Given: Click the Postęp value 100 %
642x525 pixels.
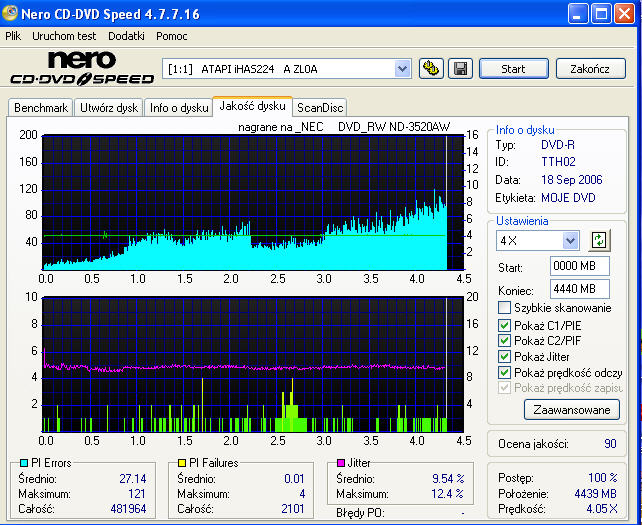Looking at the screenshot, I should pyautogui.click(x=603, y=477).
